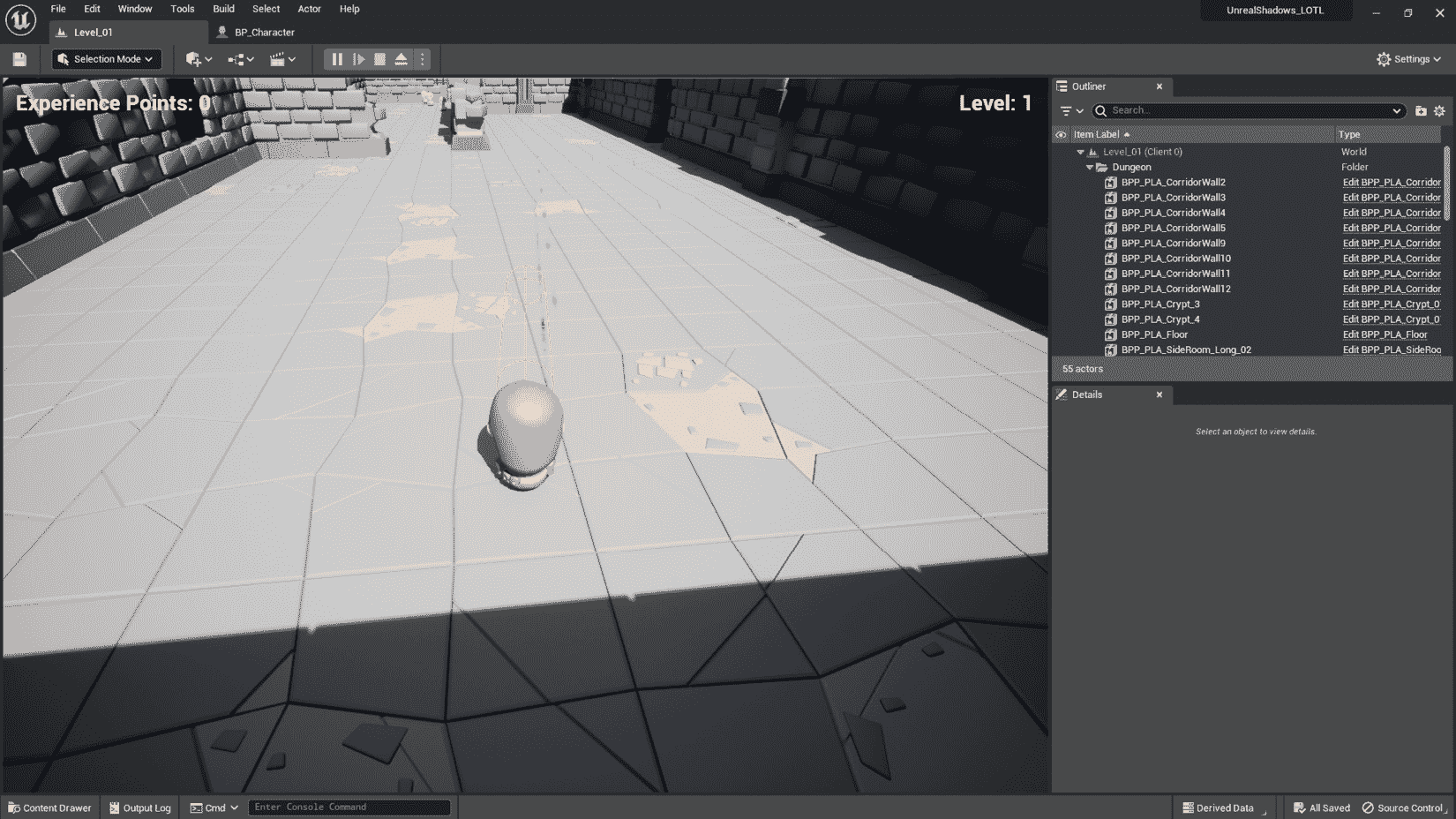Image resolution: width=1456 pixels, height=819 pixels.
Task: Toggle the Outliner visibility eye column header
Action: [1061, 135]
